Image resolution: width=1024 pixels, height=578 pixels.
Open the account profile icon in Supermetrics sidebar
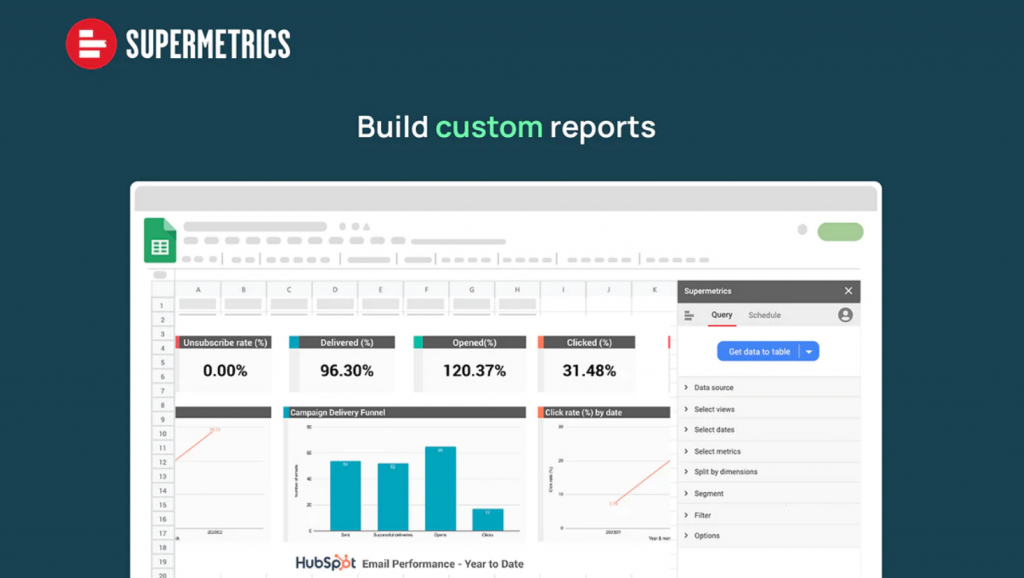845,315
